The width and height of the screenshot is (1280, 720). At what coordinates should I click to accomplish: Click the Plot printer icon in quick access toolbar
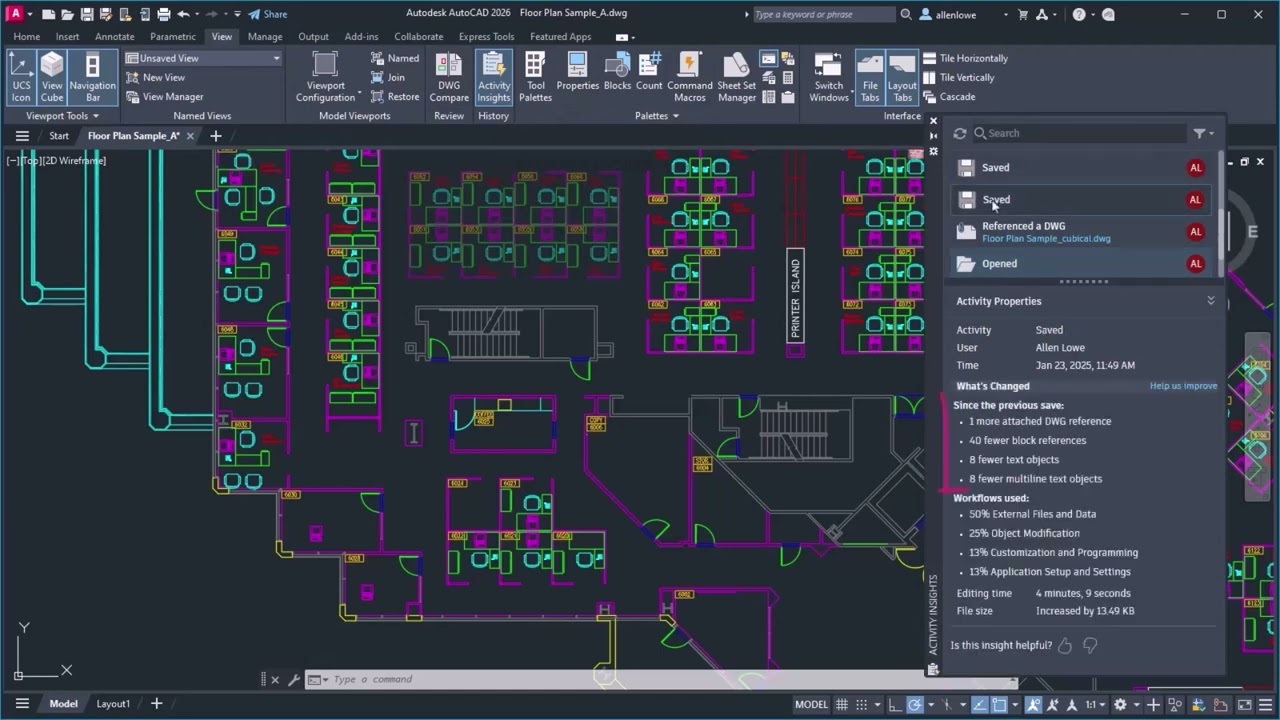164,14
